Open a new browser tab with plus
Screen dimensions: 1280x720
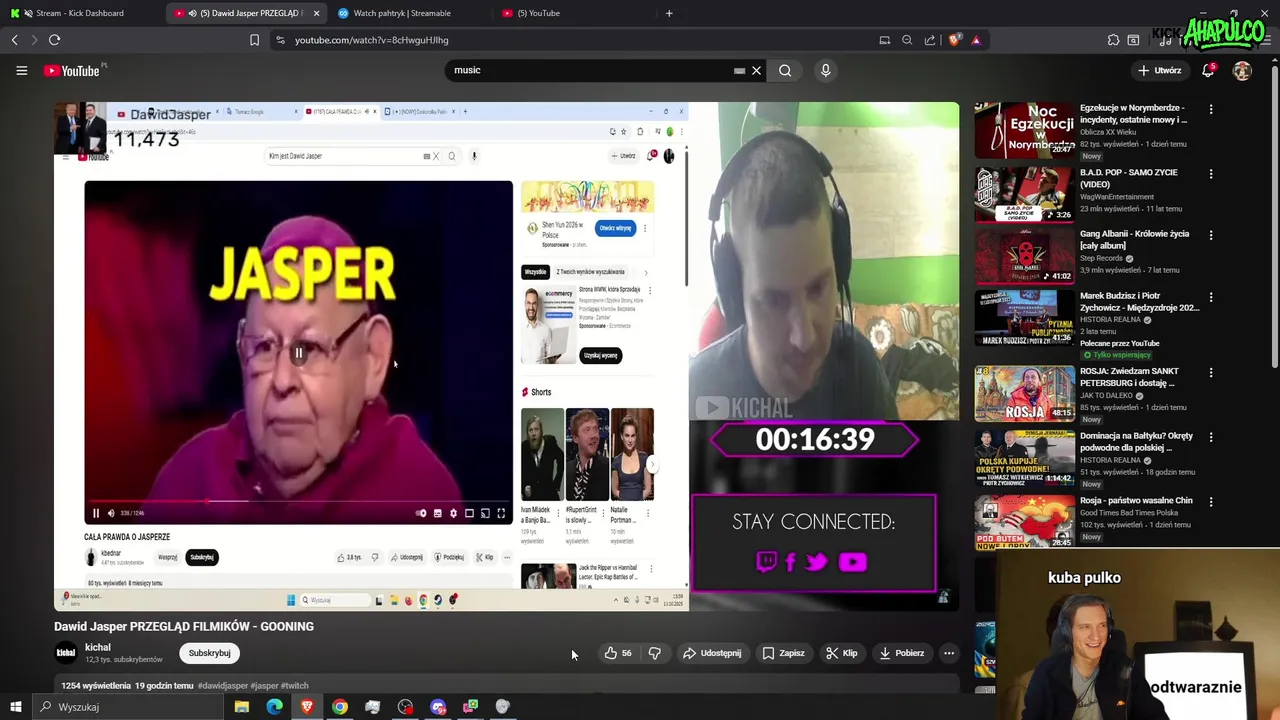coord(669,13)
